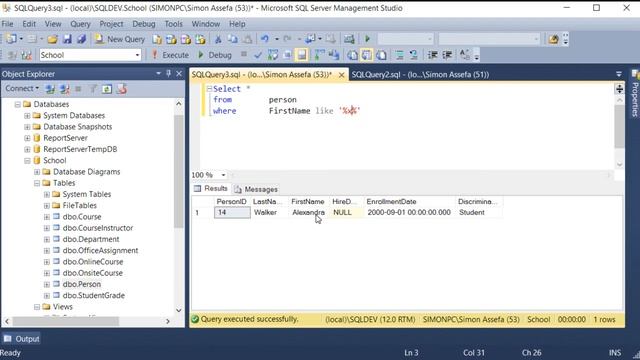
Task: Click Database Engine Query icon beside New Query
Action: (157, 39)
